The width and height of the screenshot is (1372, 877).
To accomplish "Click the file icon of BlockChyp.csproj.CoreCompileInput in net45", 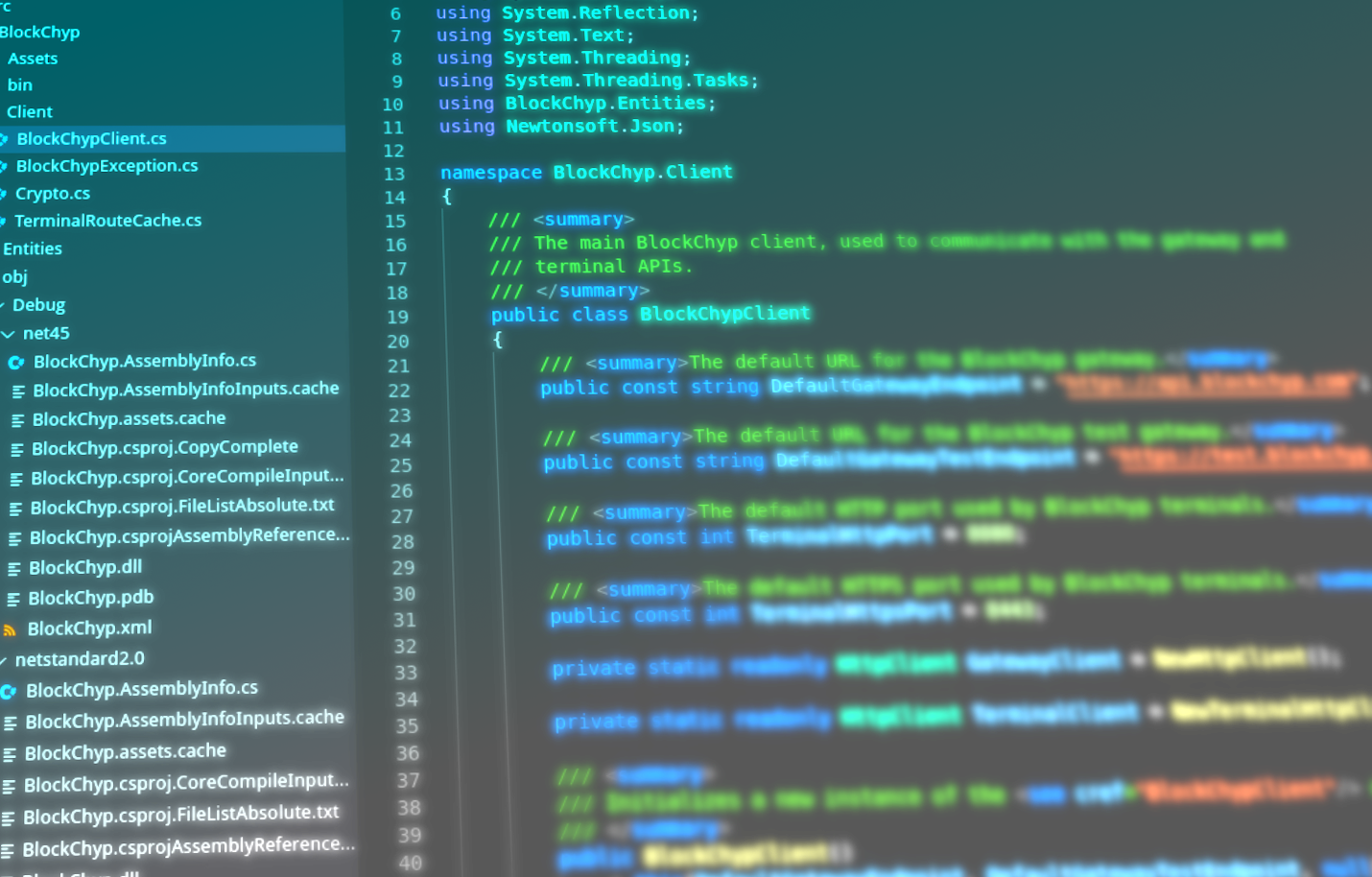I will [x=16, y=480].
